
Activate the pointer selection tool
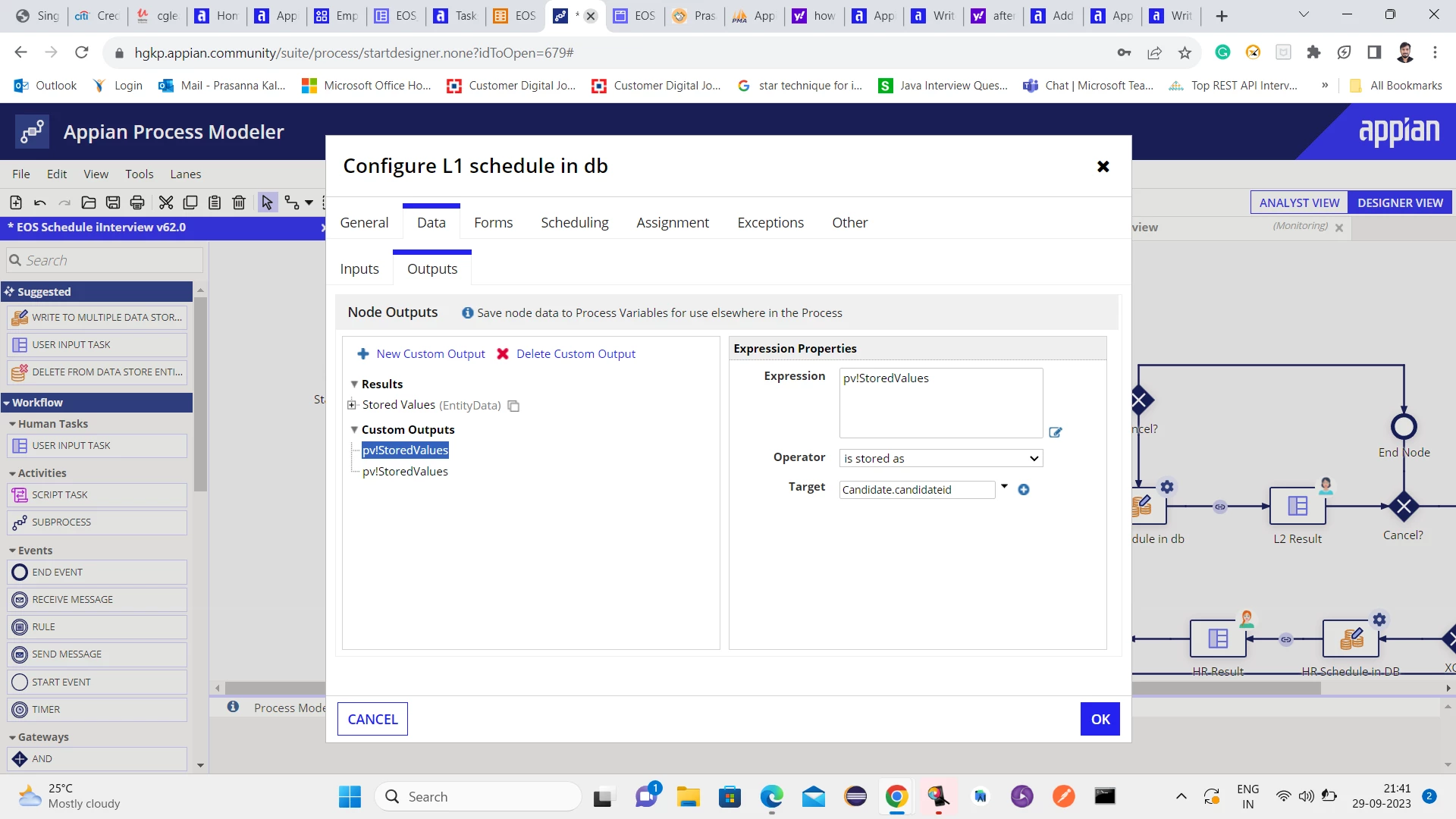[x=267, y=202]
